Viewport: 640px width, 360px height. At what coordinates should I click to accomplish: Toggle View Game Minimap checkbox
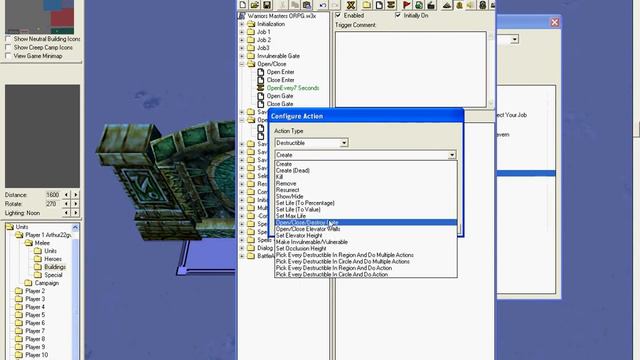tap(8, 56)
